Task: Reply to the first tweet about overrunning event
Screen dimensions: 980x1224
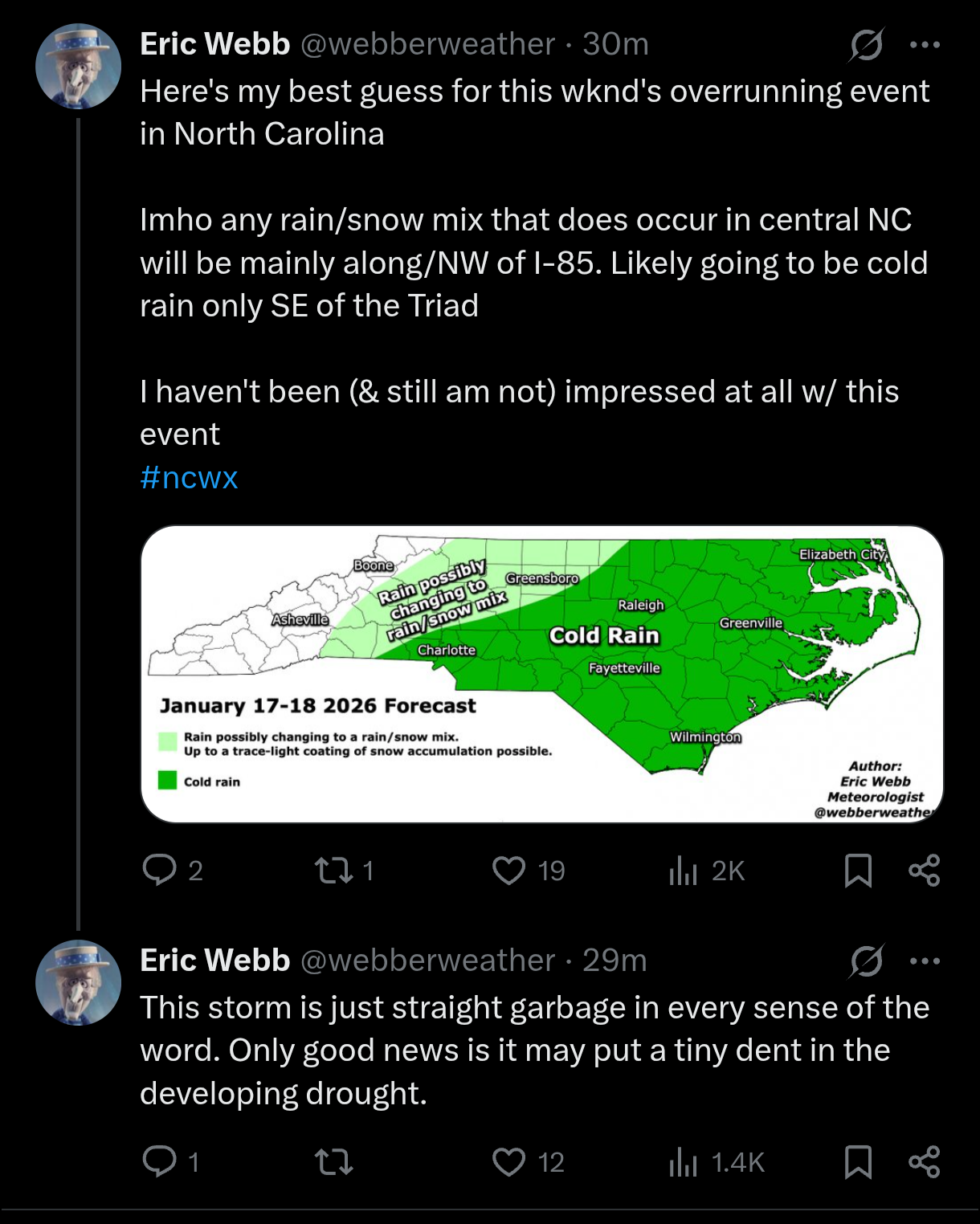Action: (x=159, y=870)
